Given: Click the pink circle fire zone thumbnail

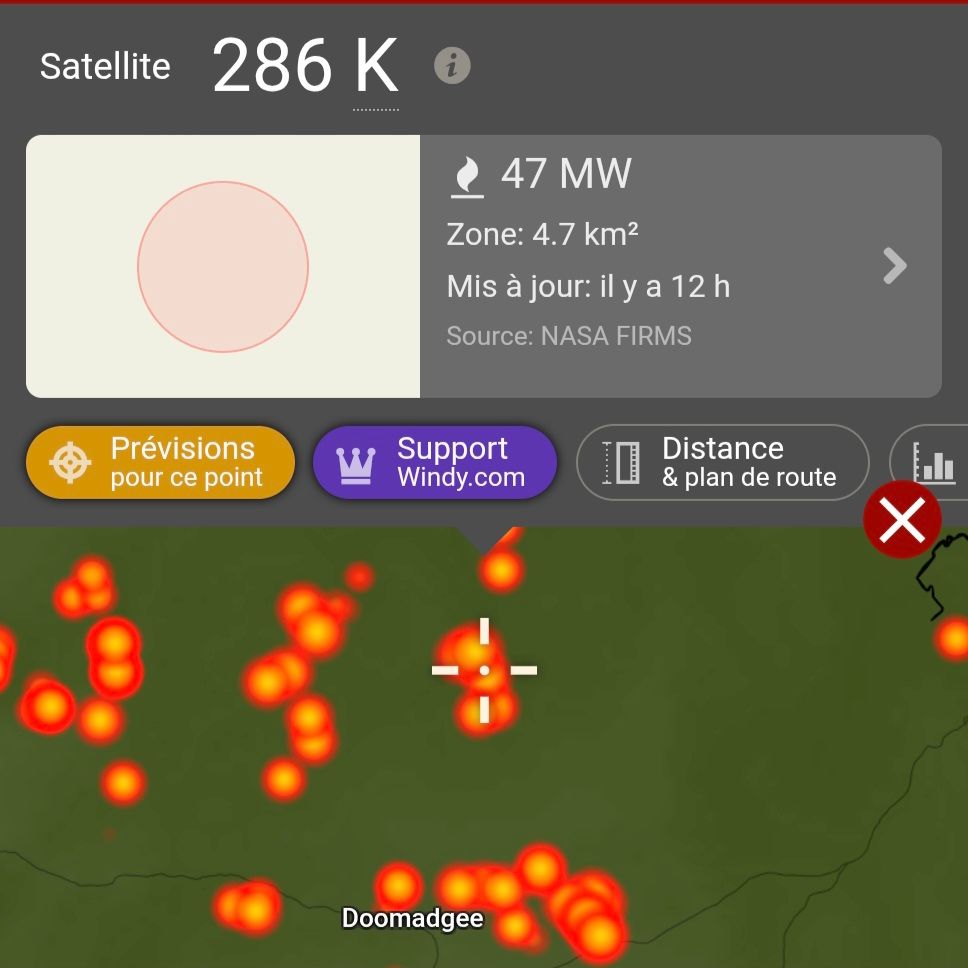Looking at the screenshot, I should tap(223, 267).
